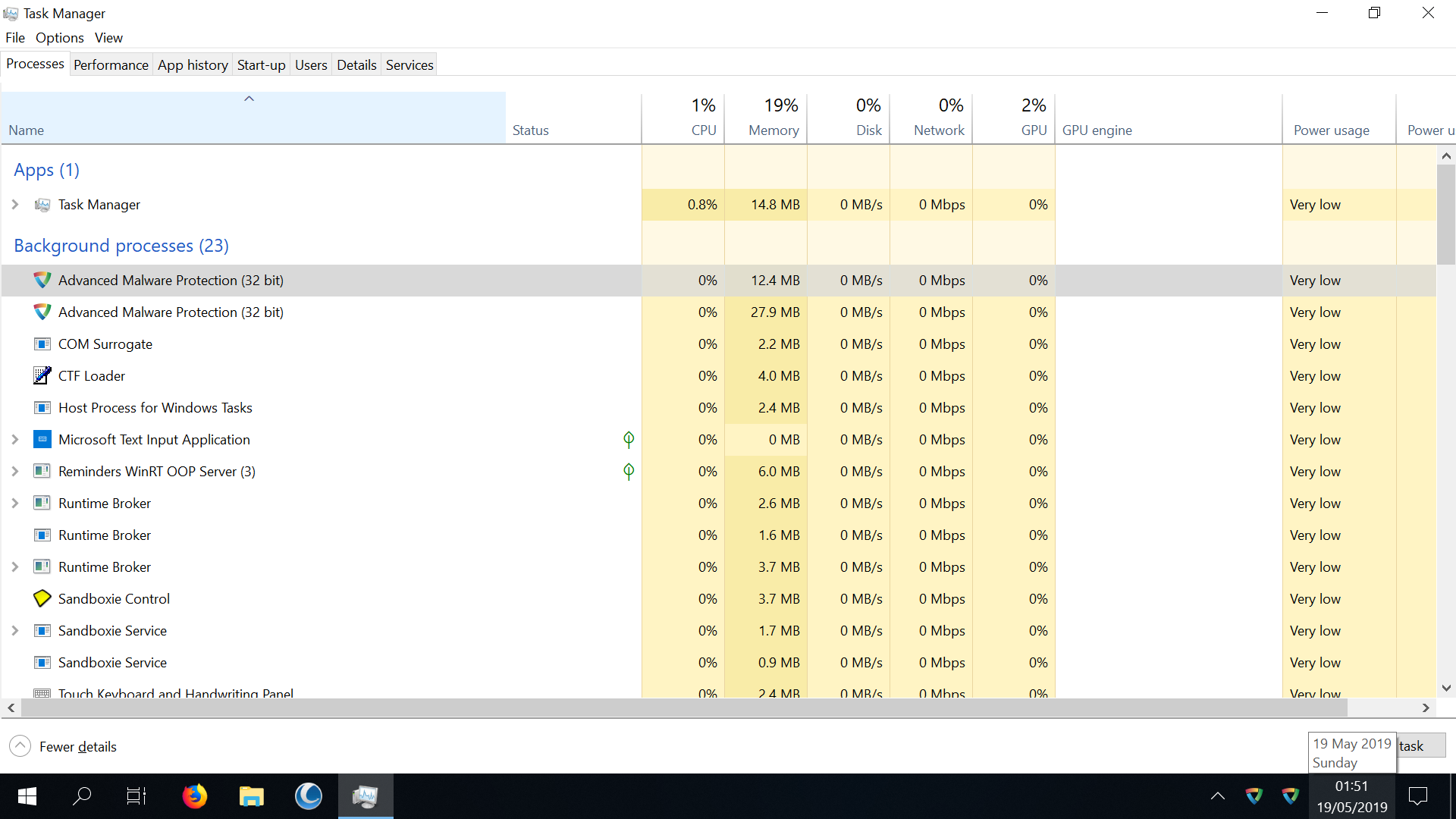
Task: Expand the Microsoft Text Input Application group
Action: pyautogui.click(x=15, y=439)
